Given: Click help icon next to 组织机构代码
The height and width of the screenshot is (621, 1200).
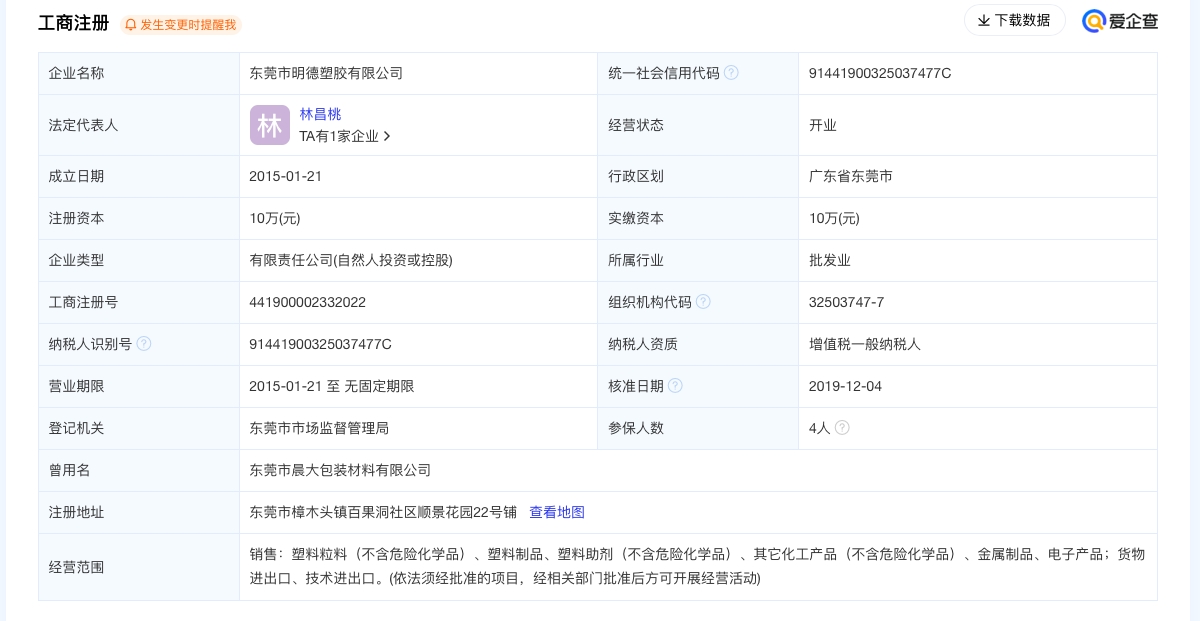Looking at the screenshot, I should (x=703, y=302).
